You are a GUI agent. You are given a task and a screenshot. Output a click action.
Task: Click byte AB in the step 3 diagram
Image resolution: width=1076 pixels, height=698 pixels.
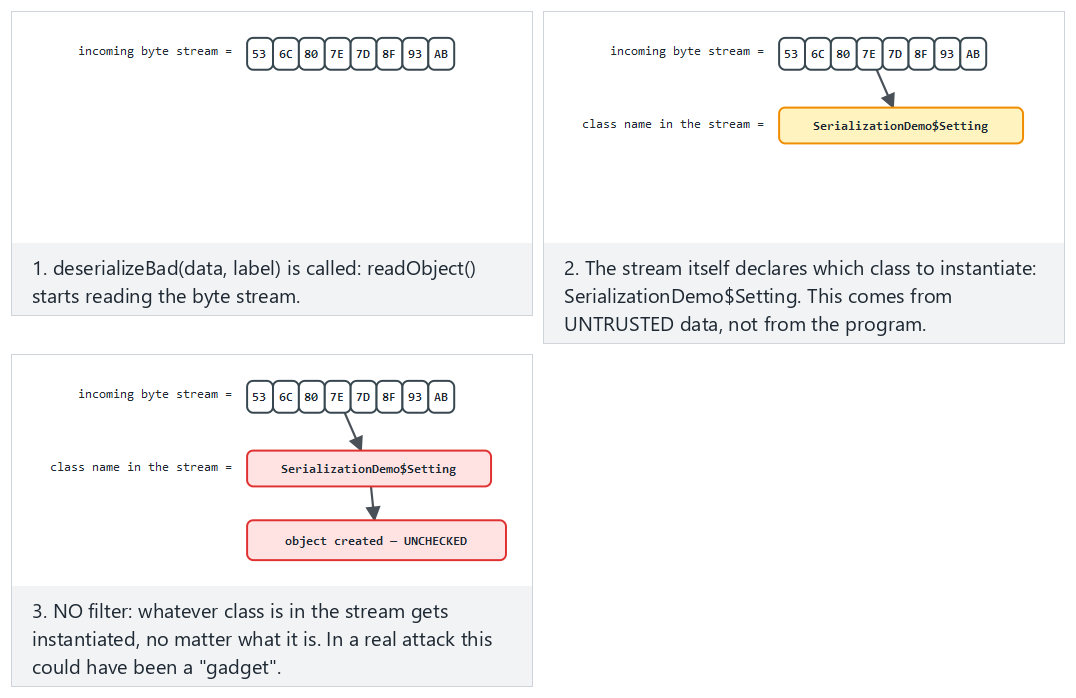[441, 397]
